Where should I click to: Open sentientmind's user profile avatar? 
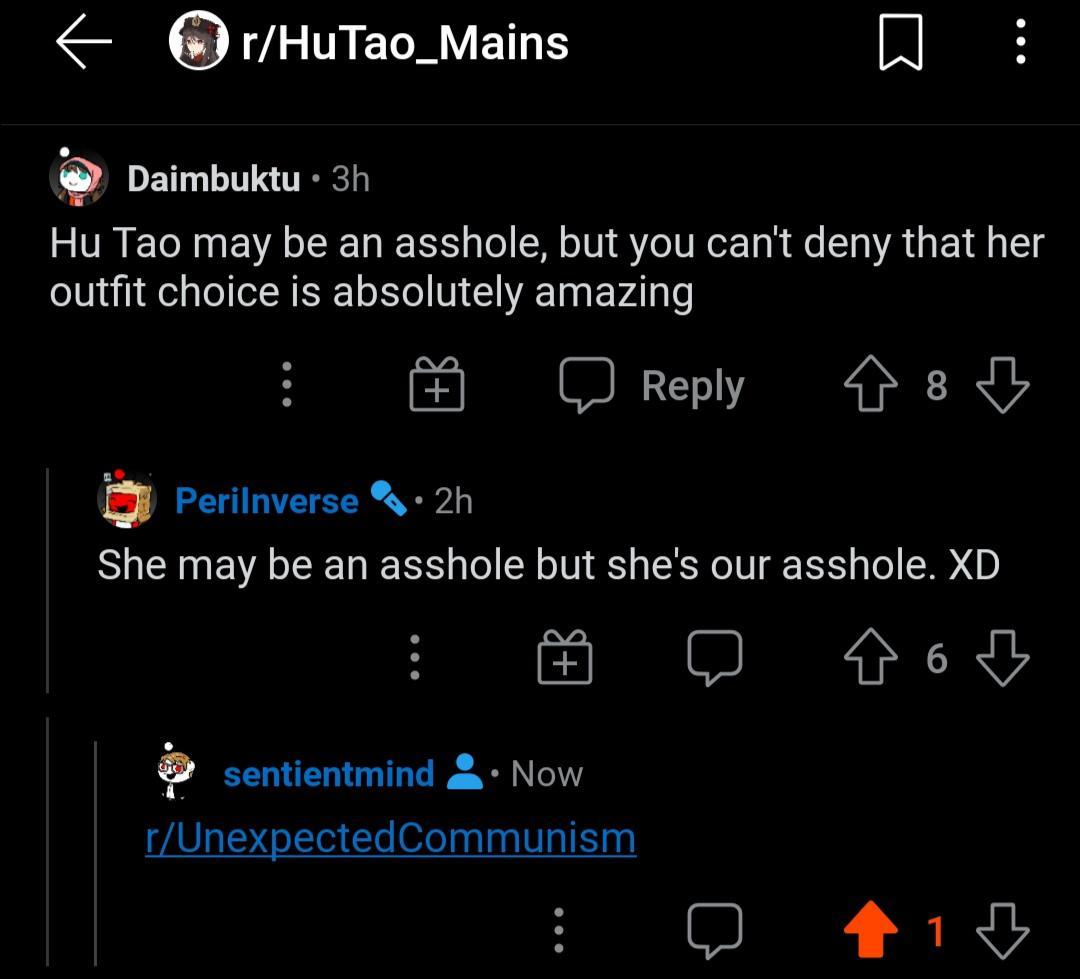click(x=172, y=772)
